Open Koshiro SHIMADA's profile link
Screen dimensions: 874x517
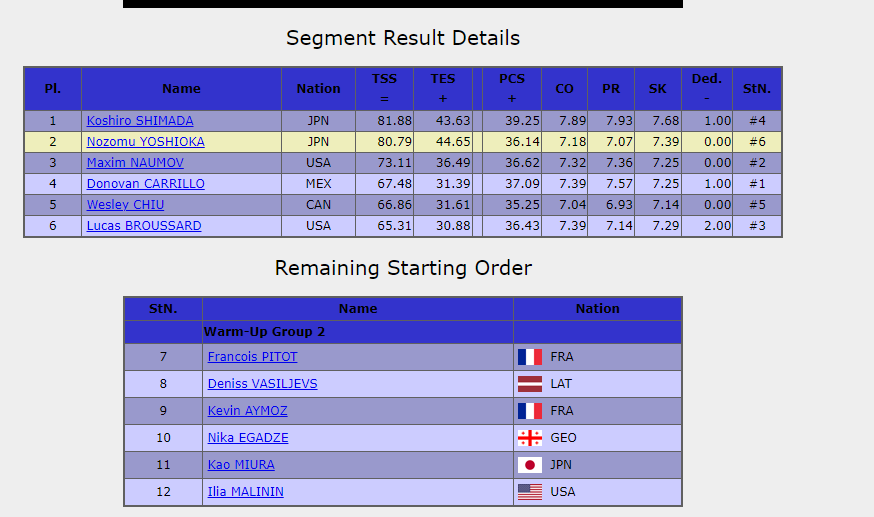pos(140,121)
